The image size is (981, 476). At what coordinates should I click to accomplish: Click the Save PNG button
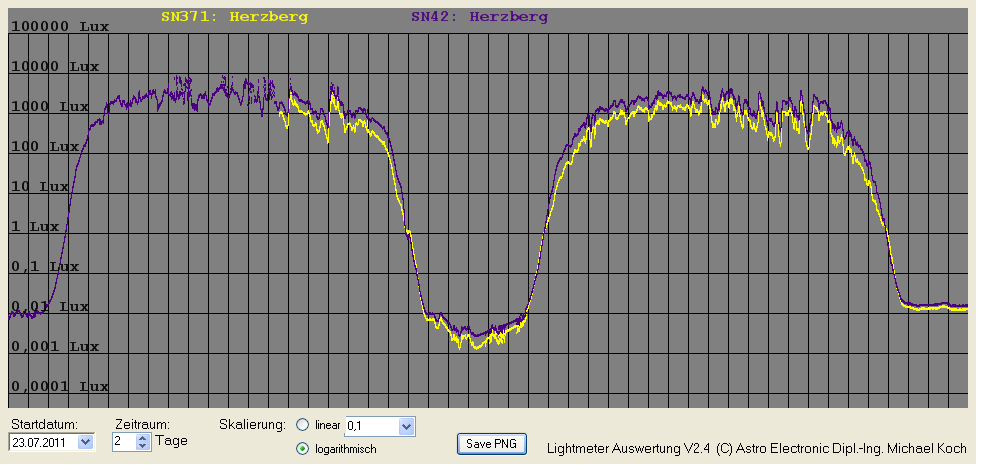[492, 444]
